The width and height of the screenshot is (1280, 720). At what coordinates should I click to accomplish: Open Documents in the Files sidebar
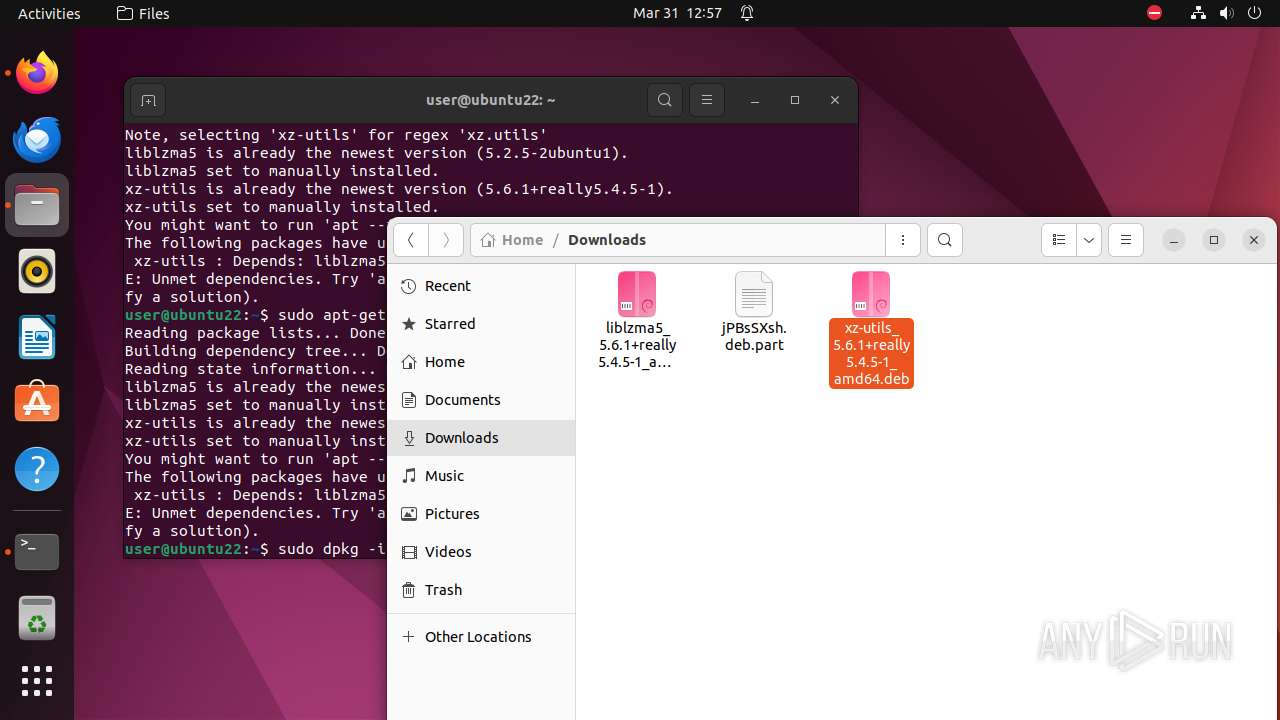[x=481, y=400]
